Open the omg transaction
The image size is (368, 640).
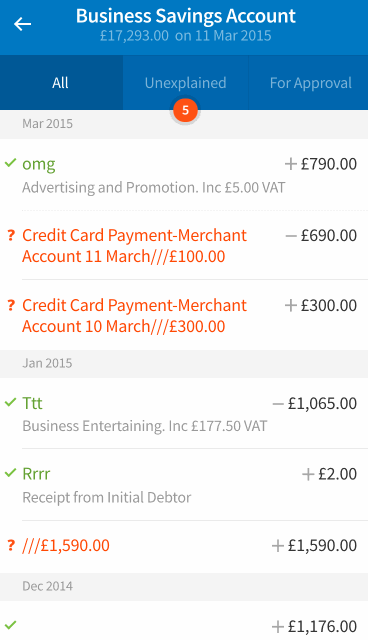pyautogui.click(x=184, y=175)
